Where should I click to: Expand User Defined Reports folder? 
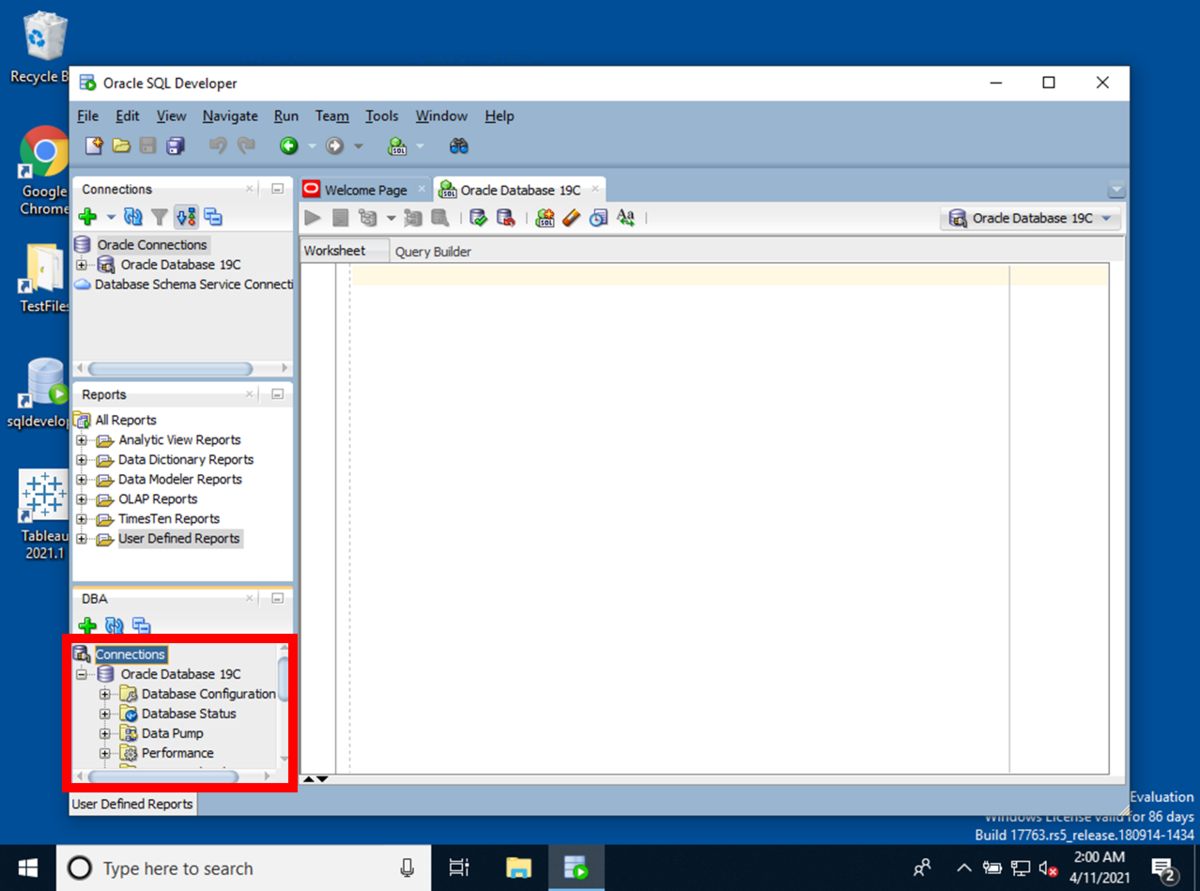coord(82,539)
